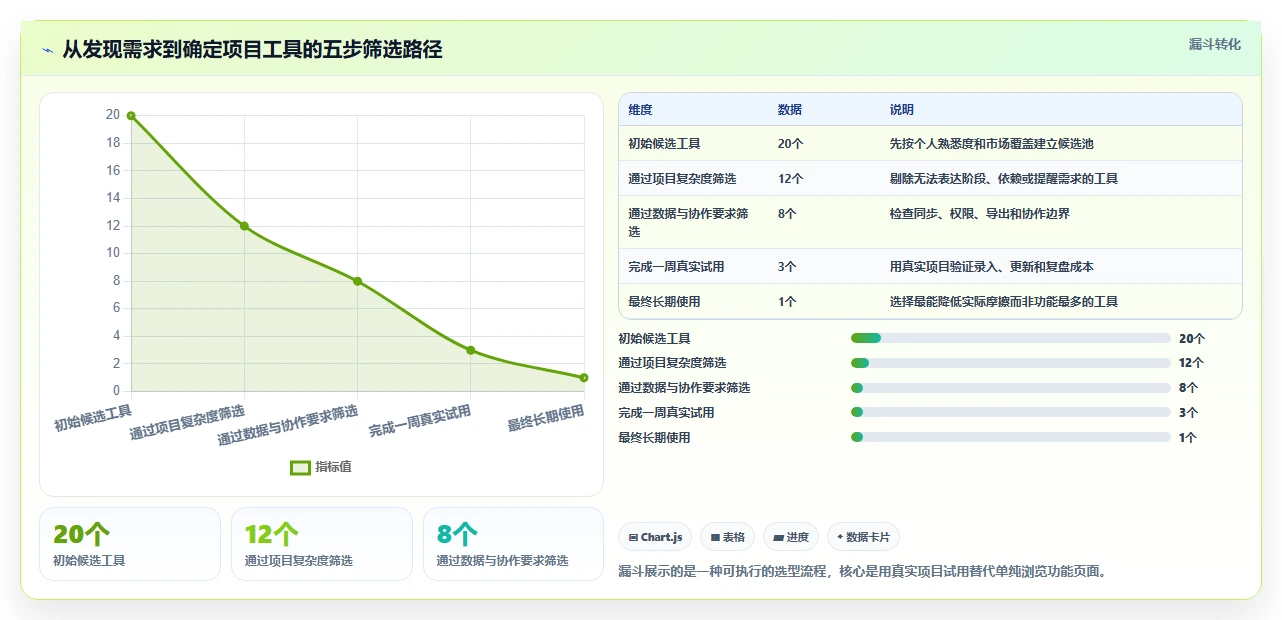Click the y-axis tick label 10
The width and height of the screenshot is (1282, 620).
tap(113, 253)
